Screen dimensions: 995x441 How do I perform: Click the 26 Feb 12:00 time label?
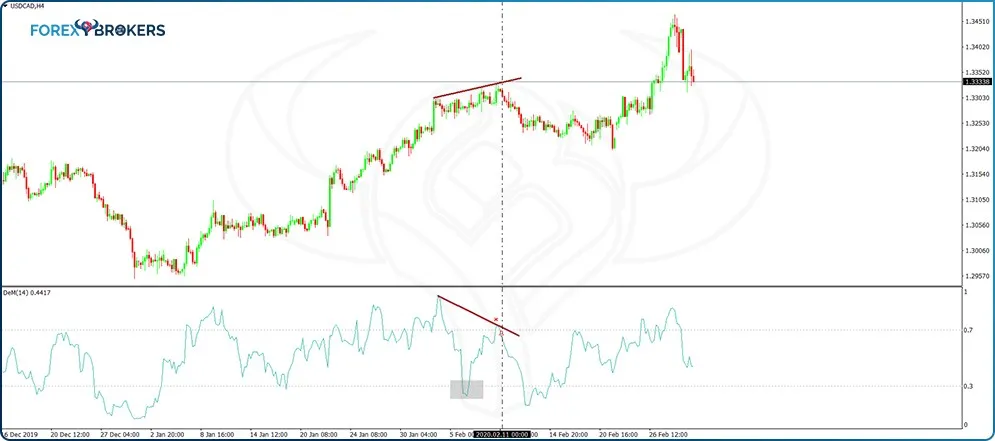666,435
